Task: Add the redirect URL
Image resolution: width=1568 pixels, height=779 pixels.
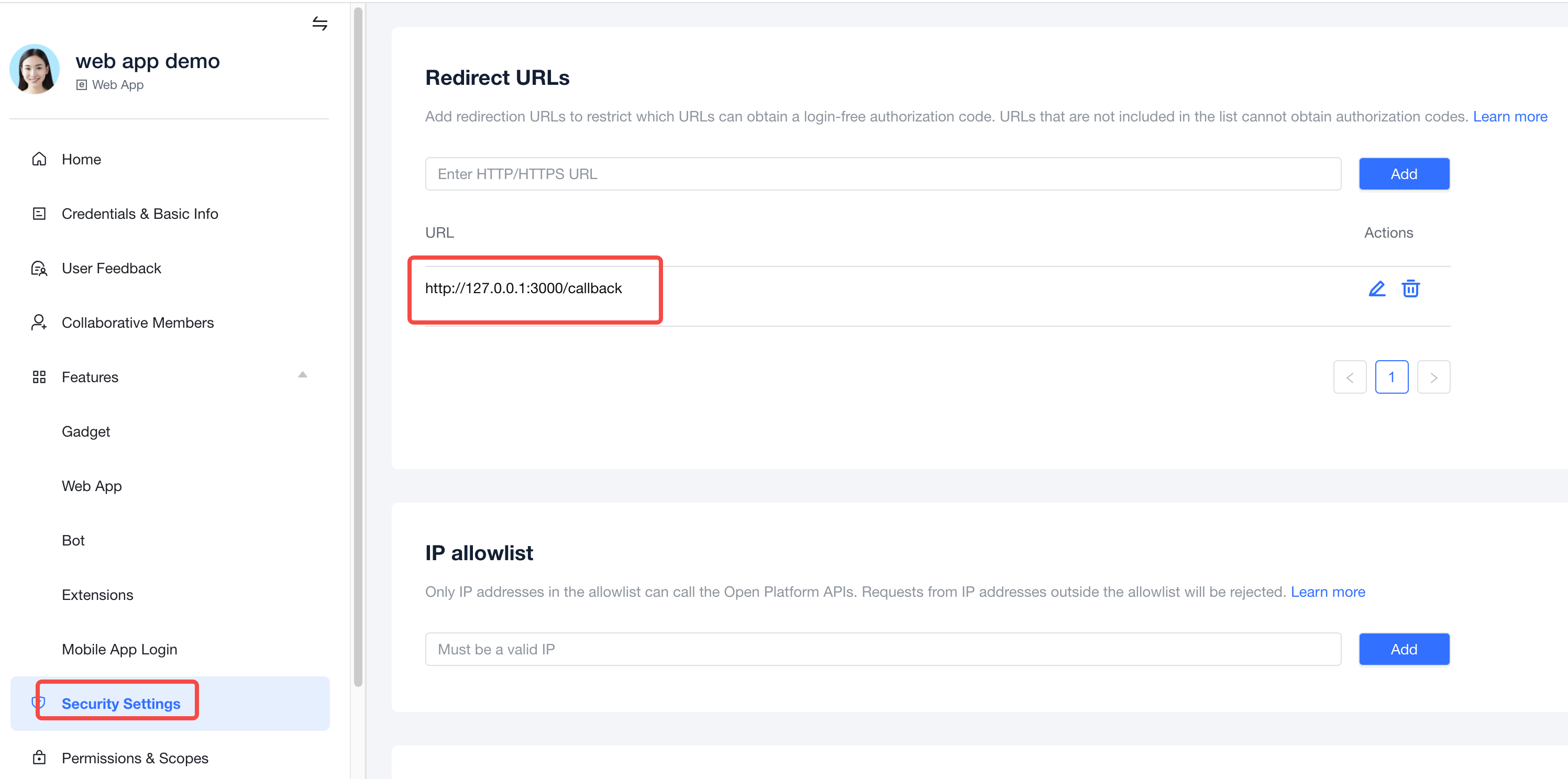Action: tap(1403, 174)
